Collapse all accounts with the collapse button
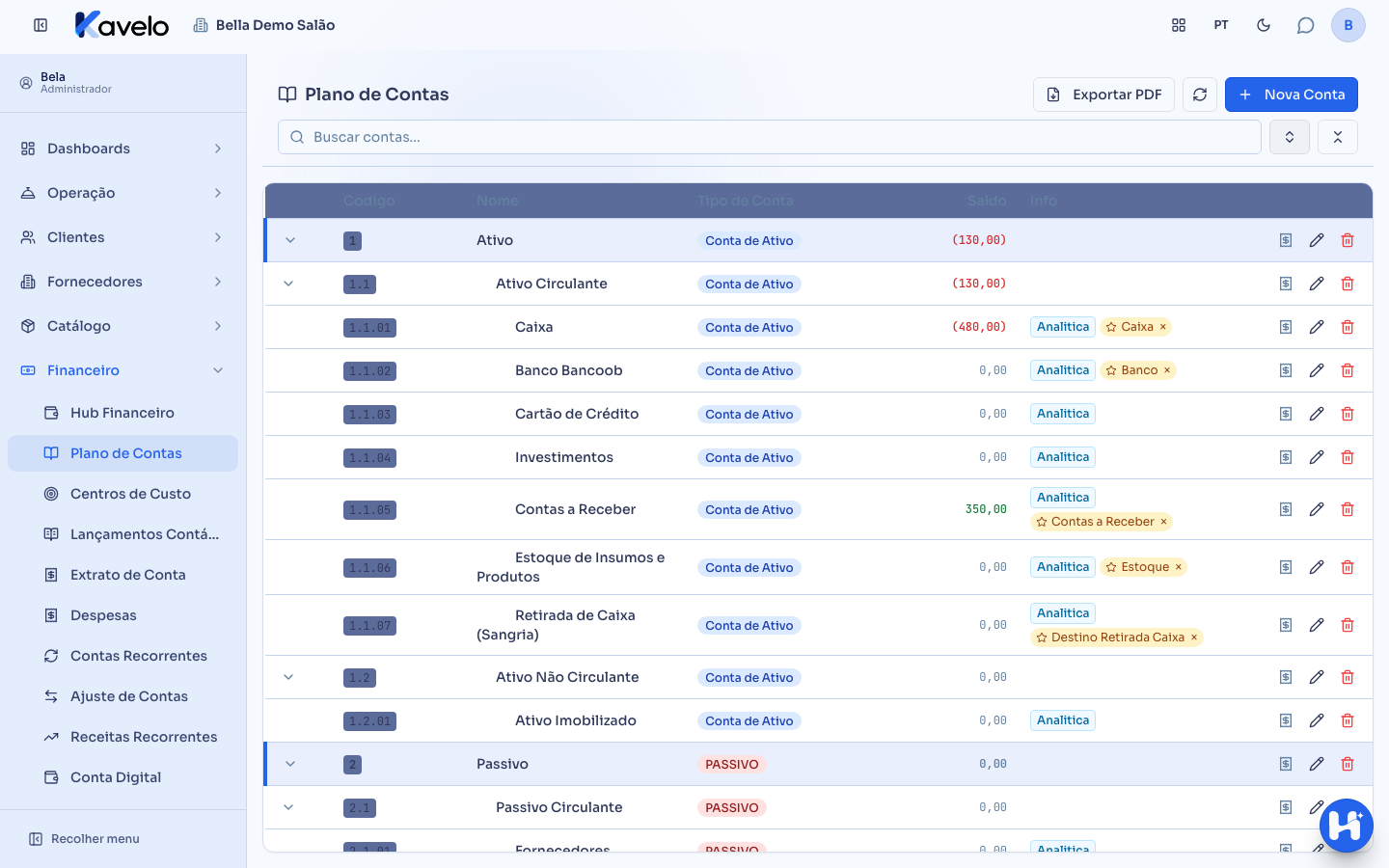This screenshot has height=868, width=1389. click(1338, 137)
